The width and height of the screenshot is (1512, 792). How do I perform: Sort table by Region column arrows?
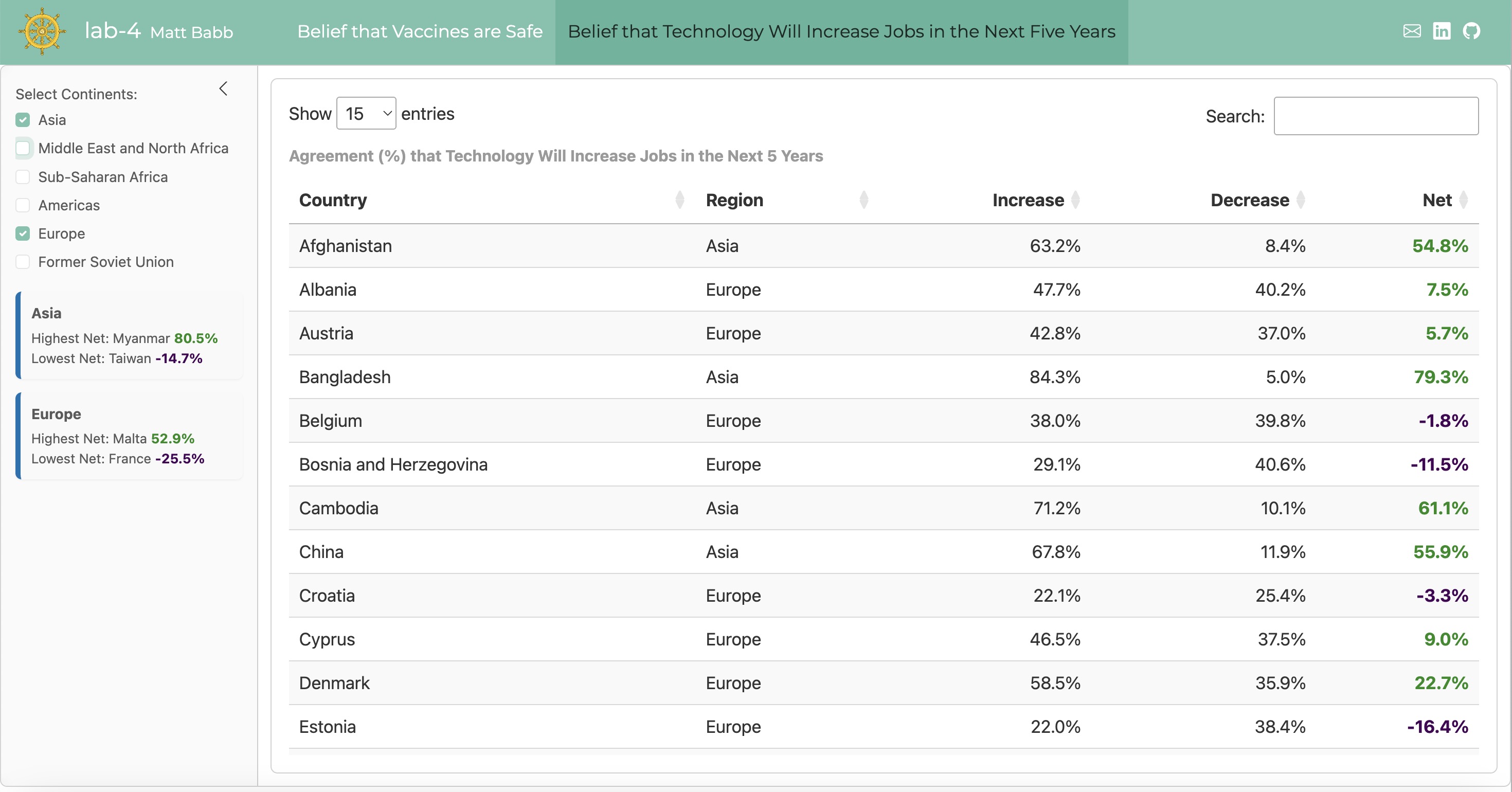point(863,200)
